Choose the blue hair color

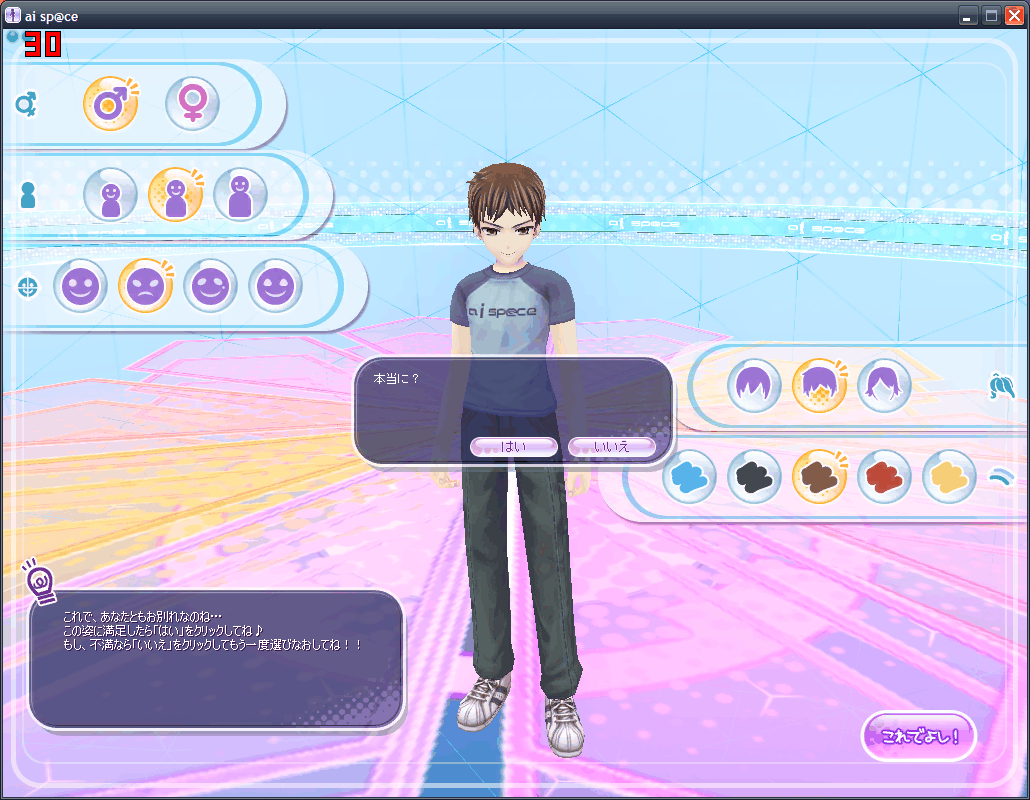pyautogui.click(x=689, y=477)
